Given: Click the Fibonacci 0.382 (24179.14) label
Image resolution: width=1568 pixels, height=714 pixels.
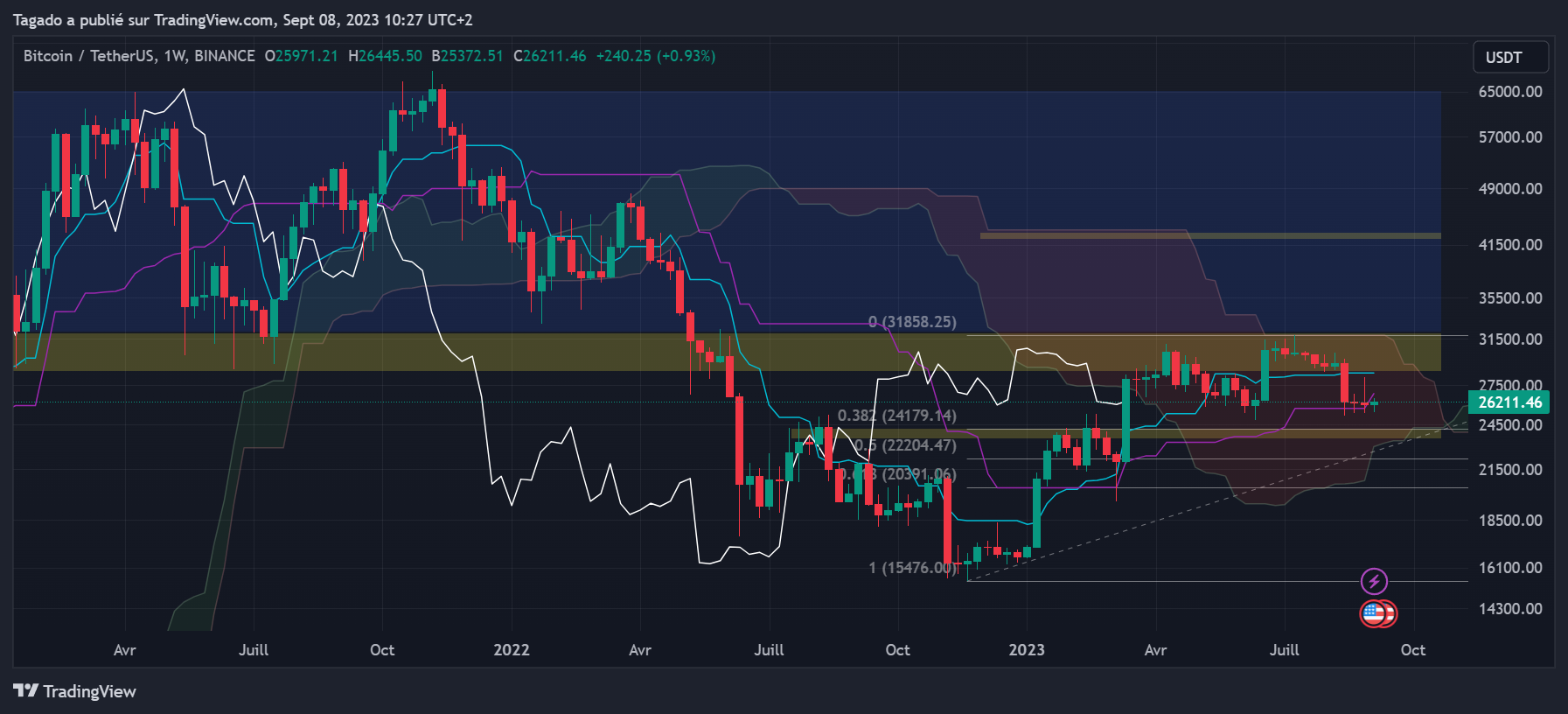Looking at the screenshot, I should point(897,416).
